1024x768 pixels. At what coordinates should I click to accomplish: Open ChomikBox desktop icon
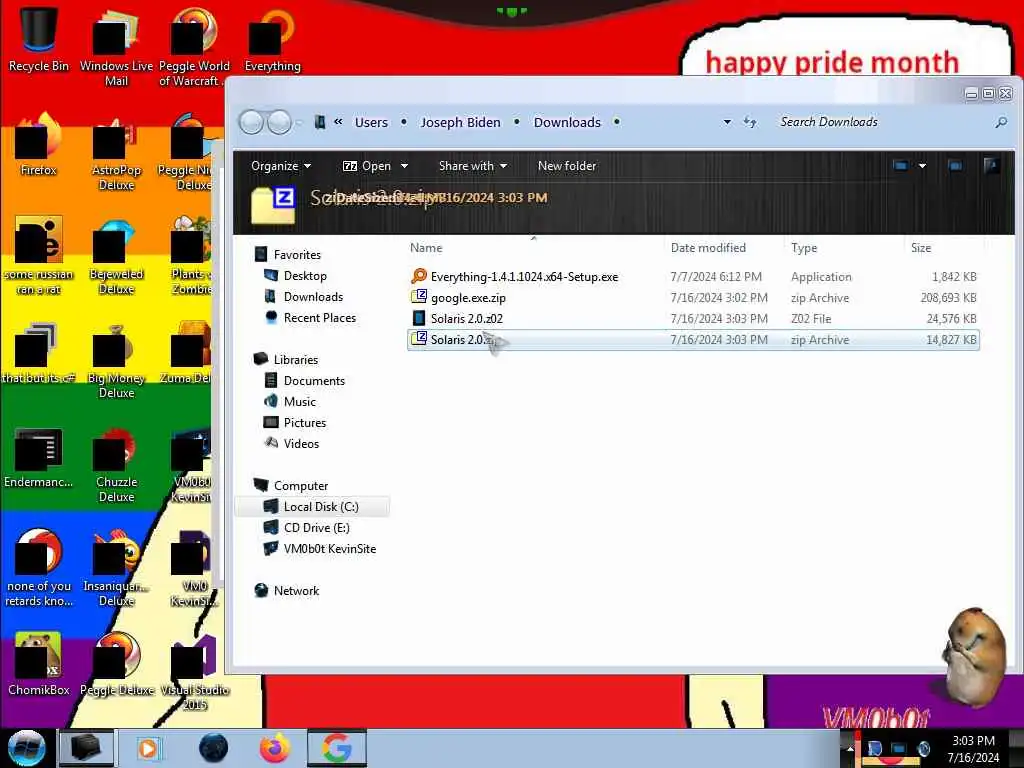tap(38, 665)
